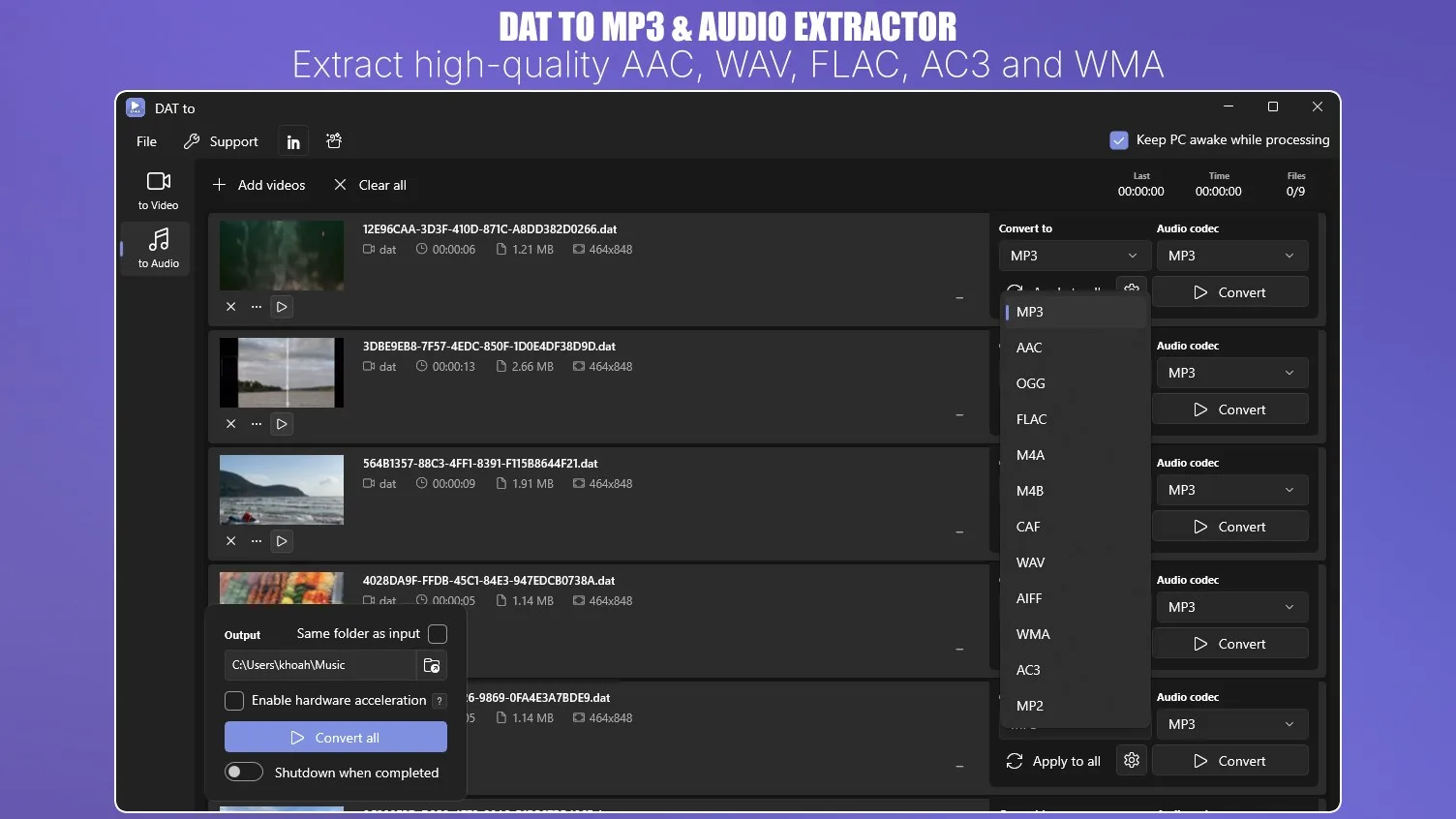
Task: Convert the 3DBE9EB8 file
Action: click(x=1230, y=409)
